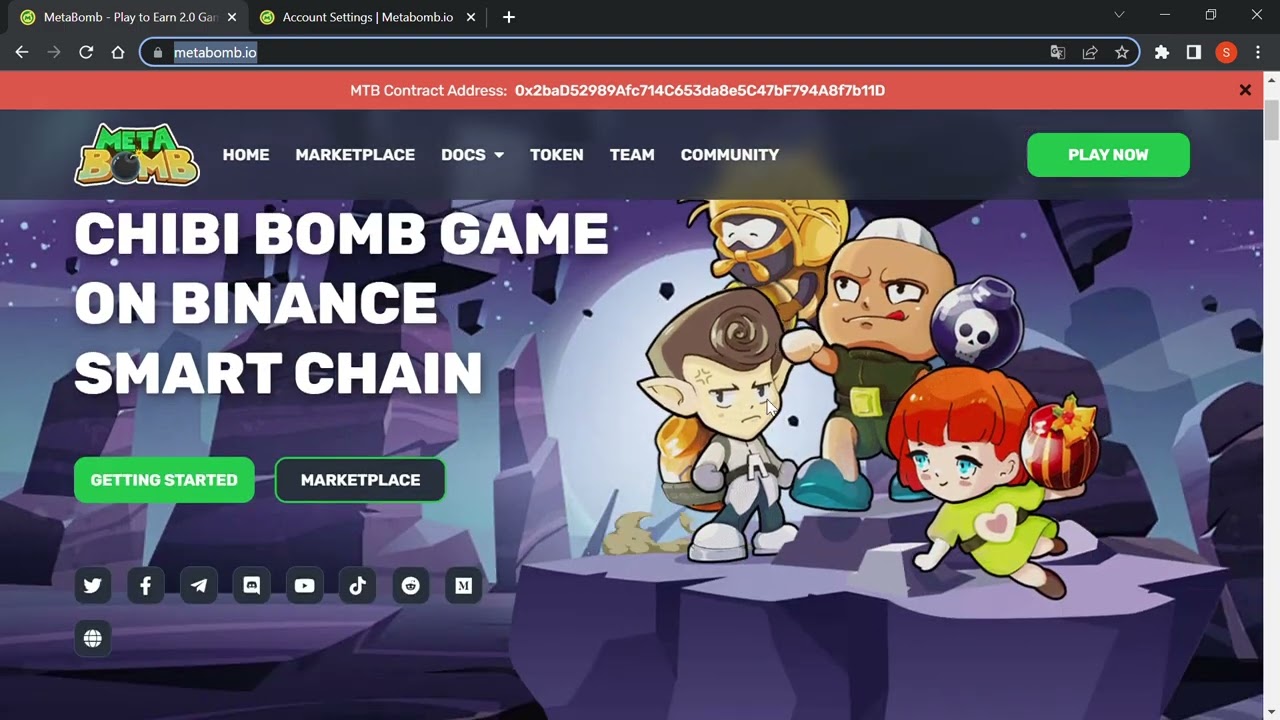Click the MTB contract address text
Image resolution: width=1280 pixels, height=720 pixels.
pyautogui.click(x=700, y=90)
